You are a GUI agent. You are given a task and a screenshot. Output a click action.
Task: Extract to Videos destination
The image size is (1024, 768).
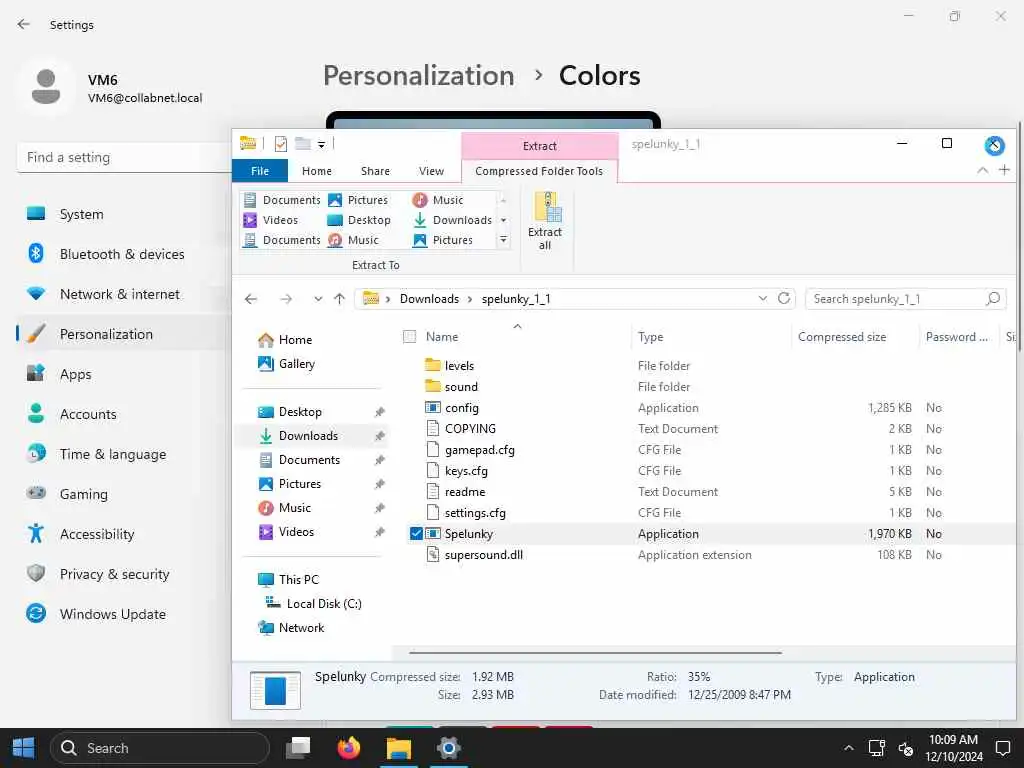pos(270,220)
